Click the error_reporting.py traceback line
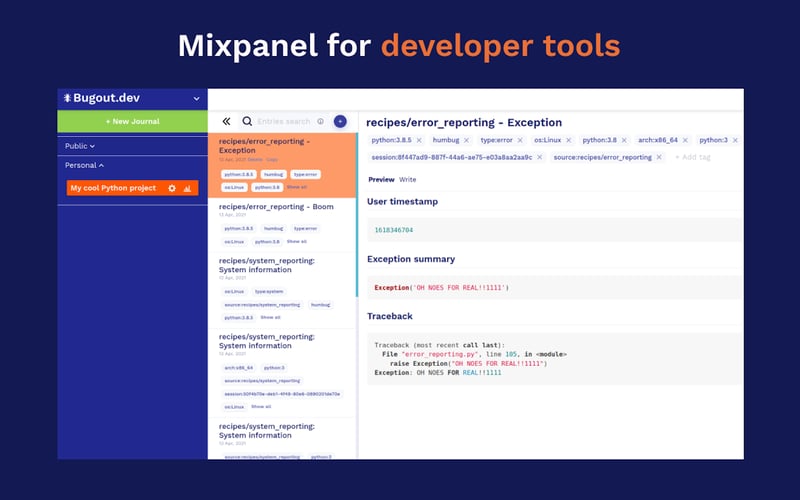This screenshot has height=500, width=800. [474, 354]
